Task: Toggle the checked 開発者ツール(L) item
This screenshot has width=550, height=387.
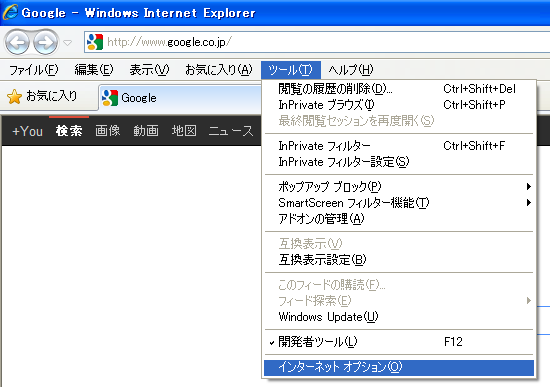Action: (x=399, y=341)
